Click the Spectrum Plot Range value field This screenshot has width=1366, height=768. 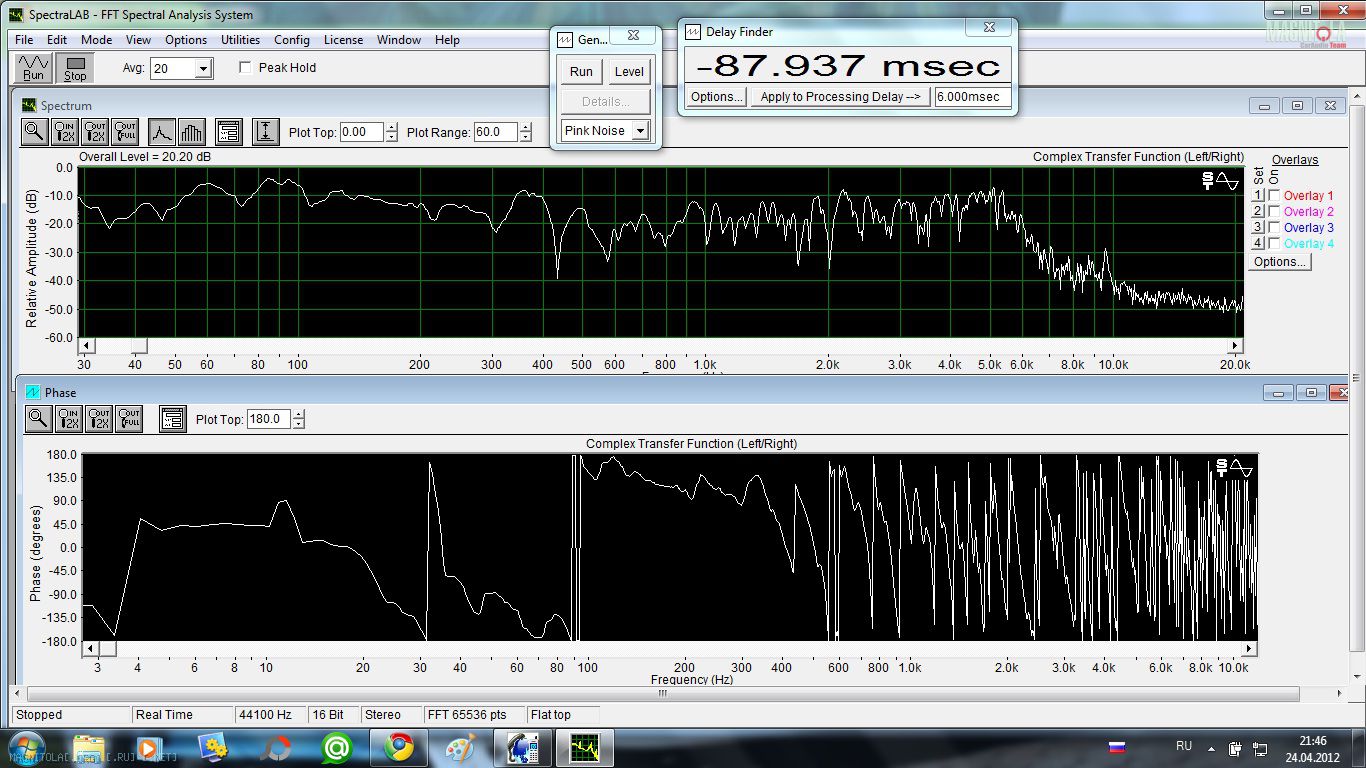click(x=496, y=132)
